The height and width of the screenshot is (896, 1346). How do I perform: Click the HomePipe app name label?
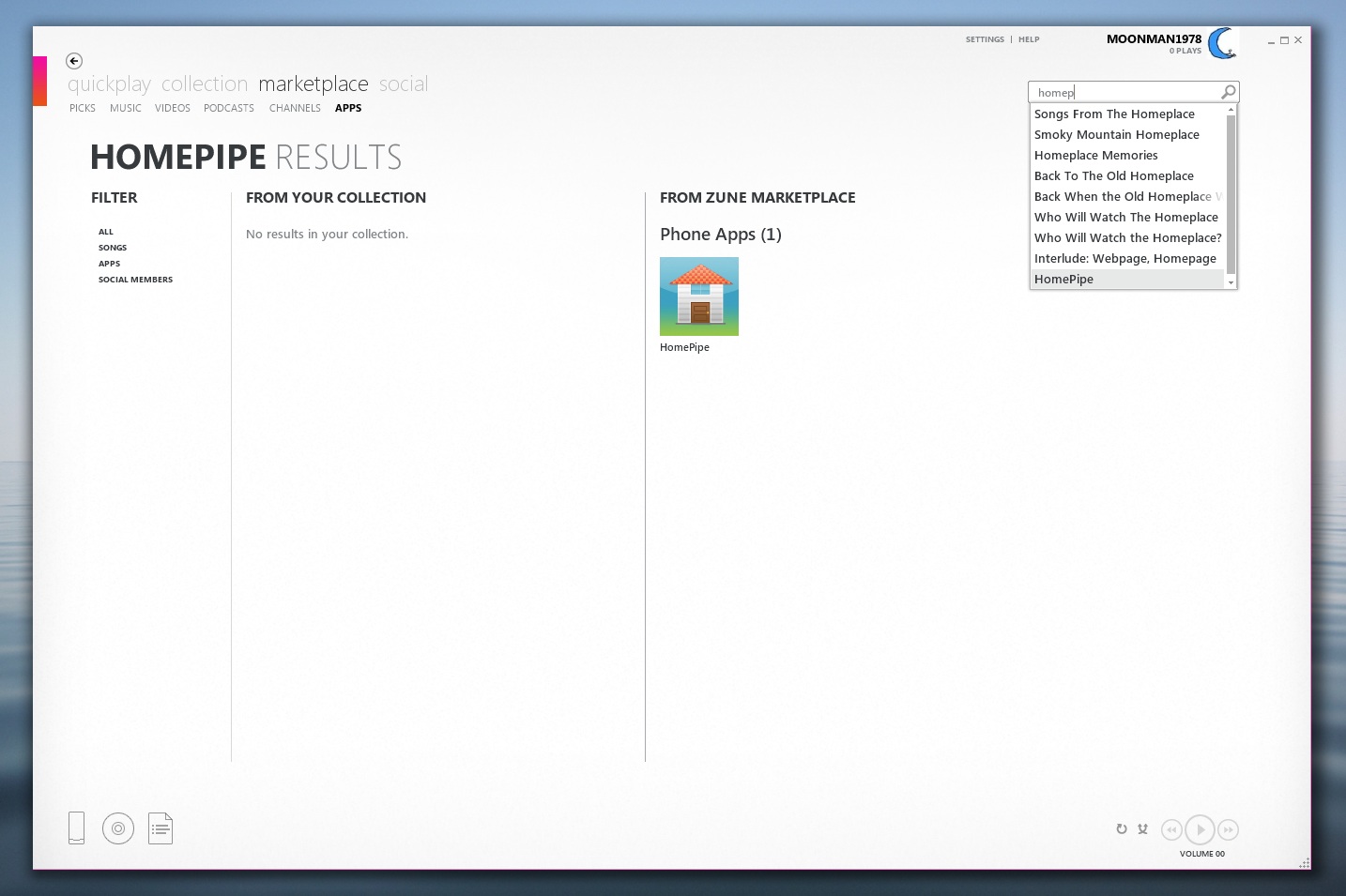click(684, 347)
